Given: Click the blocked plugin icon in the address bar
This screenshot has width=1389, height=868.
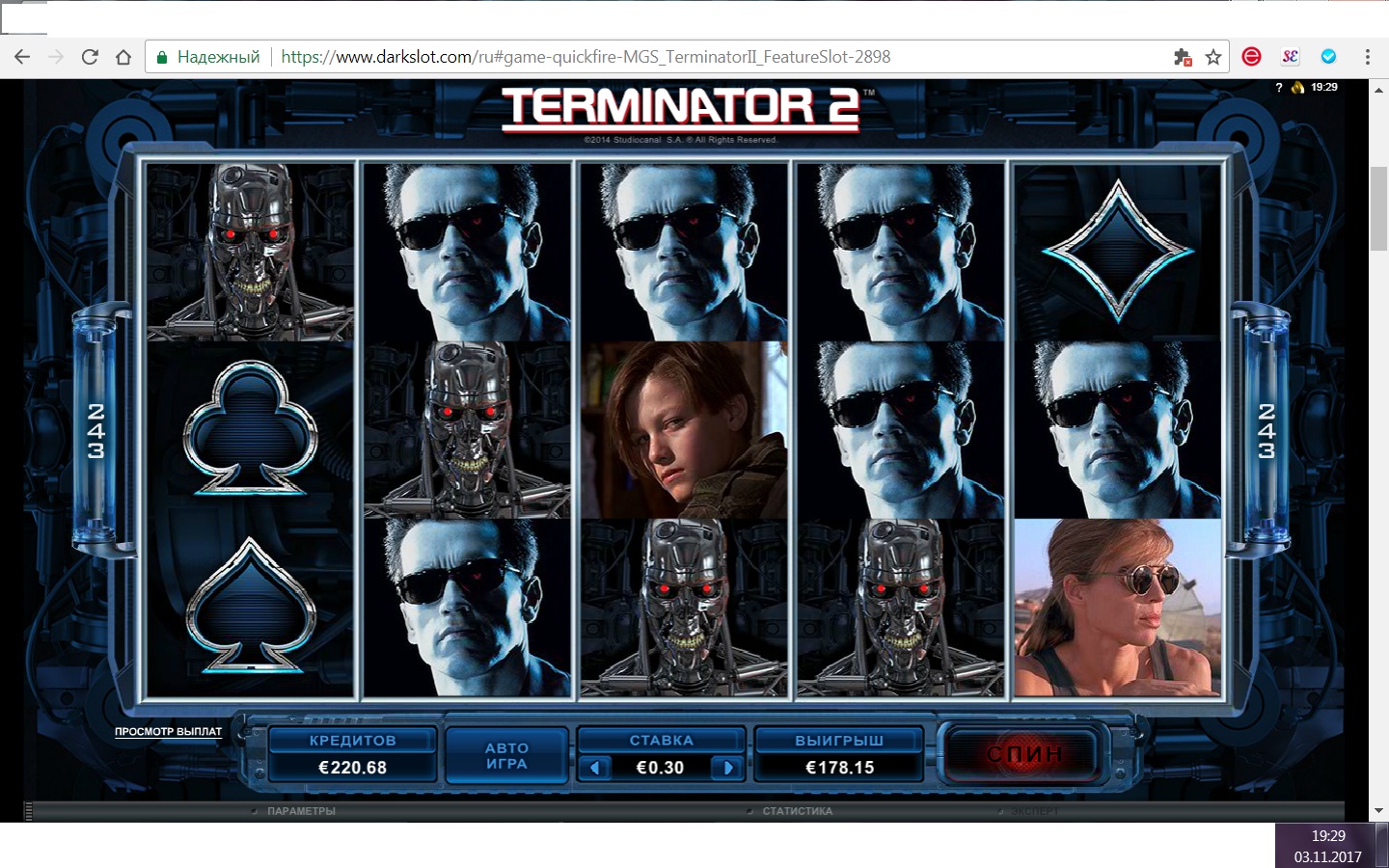Looking at the screenshot, I should click(x=1183, y=57).
